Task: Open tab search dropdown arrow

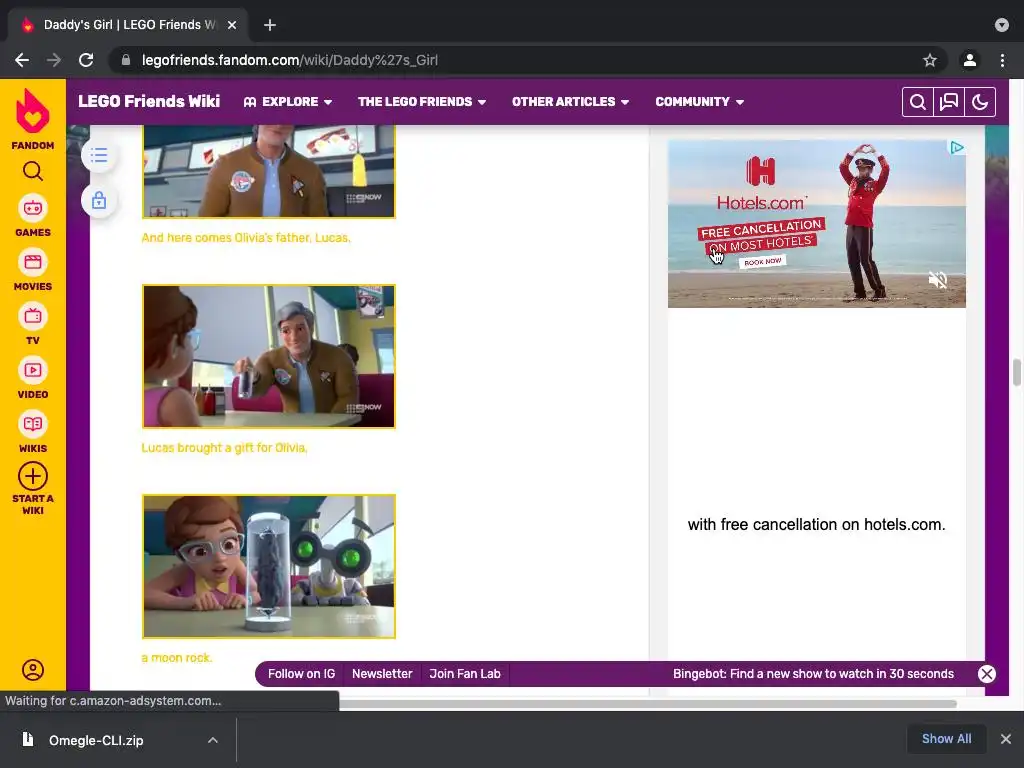Action: tap(1002, 25)
